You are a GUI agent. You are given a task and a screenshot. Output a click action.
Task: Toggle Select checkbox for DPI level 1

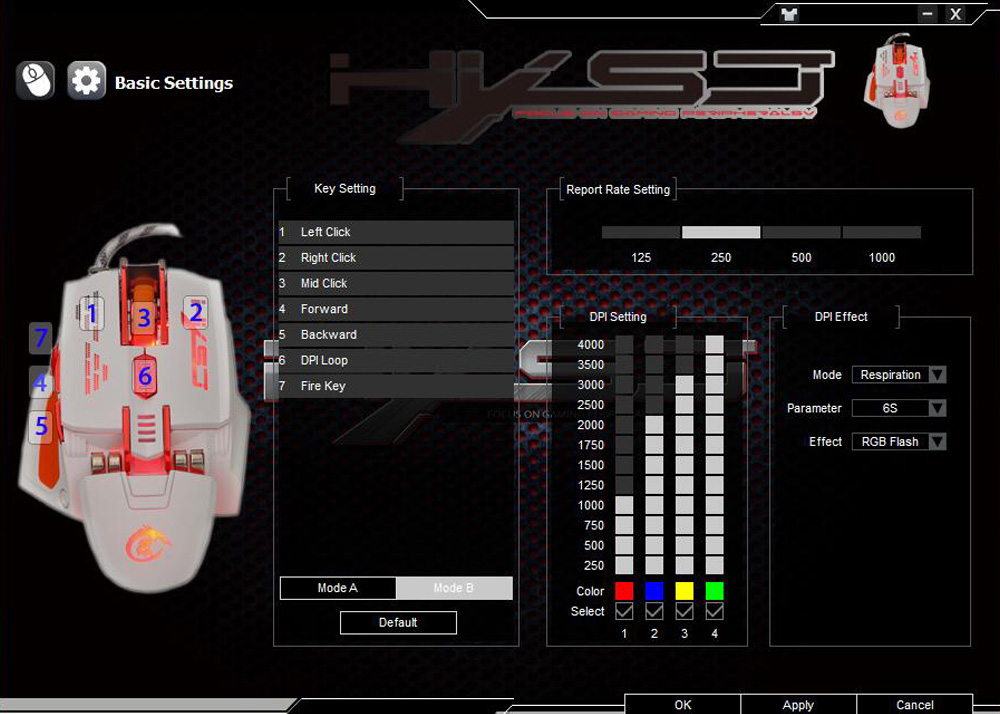pos(624,611)
